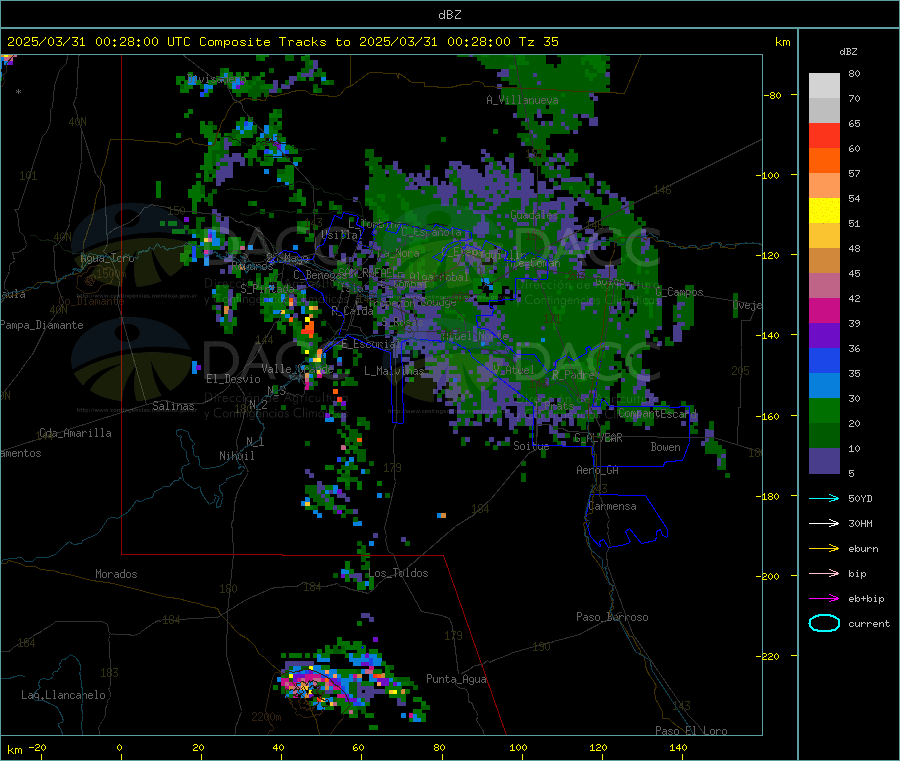Viewport: 900px width, 761px height.
Task: Click the Paso_Barroso map label
Action: point(612,617)
